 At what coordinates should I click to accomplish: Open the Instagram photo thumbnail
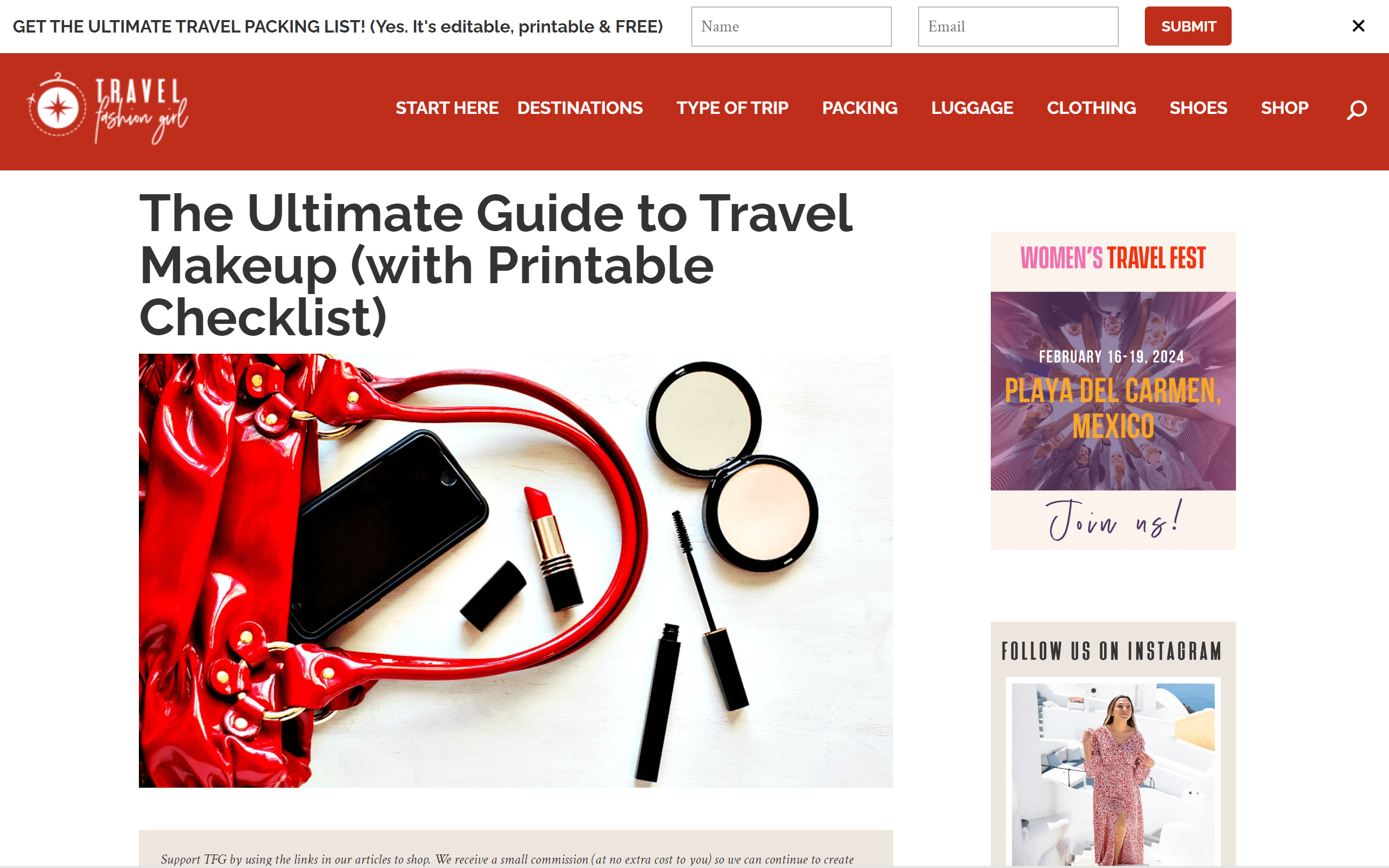[x=1112, y=773]
